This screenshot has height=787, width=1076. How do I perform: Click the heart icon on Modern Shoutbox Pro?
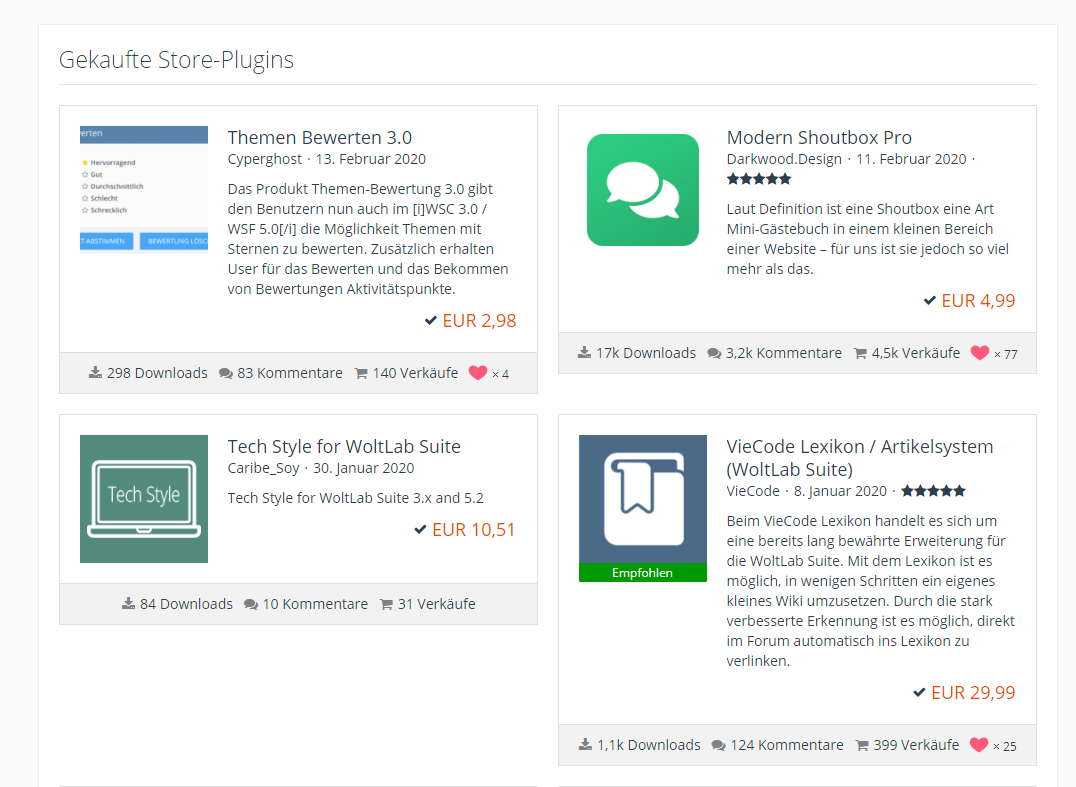pos(979,353)
